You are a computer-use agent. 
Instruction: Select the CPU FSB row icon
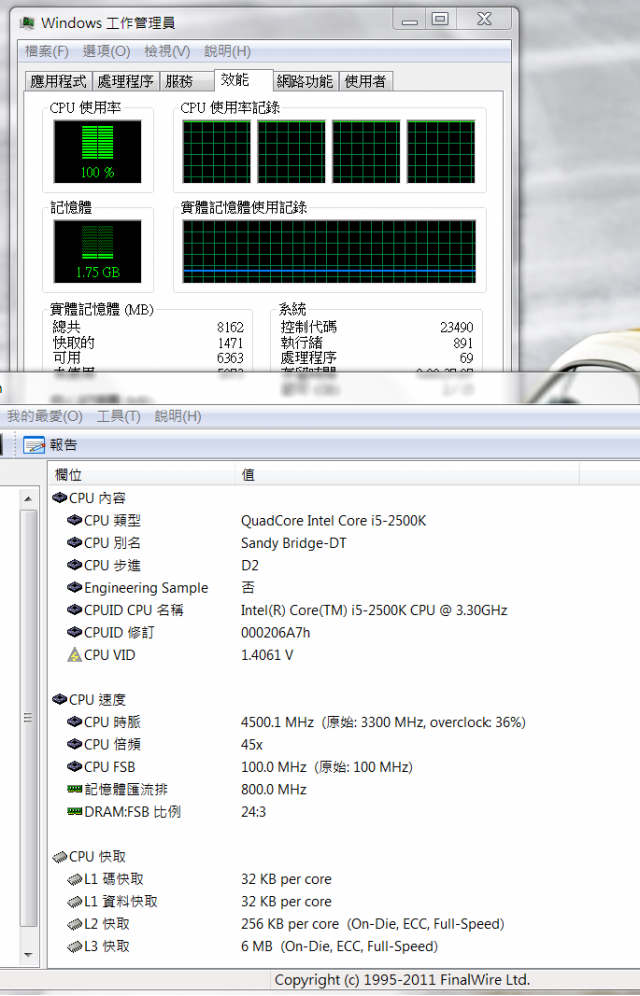point(74,767)
